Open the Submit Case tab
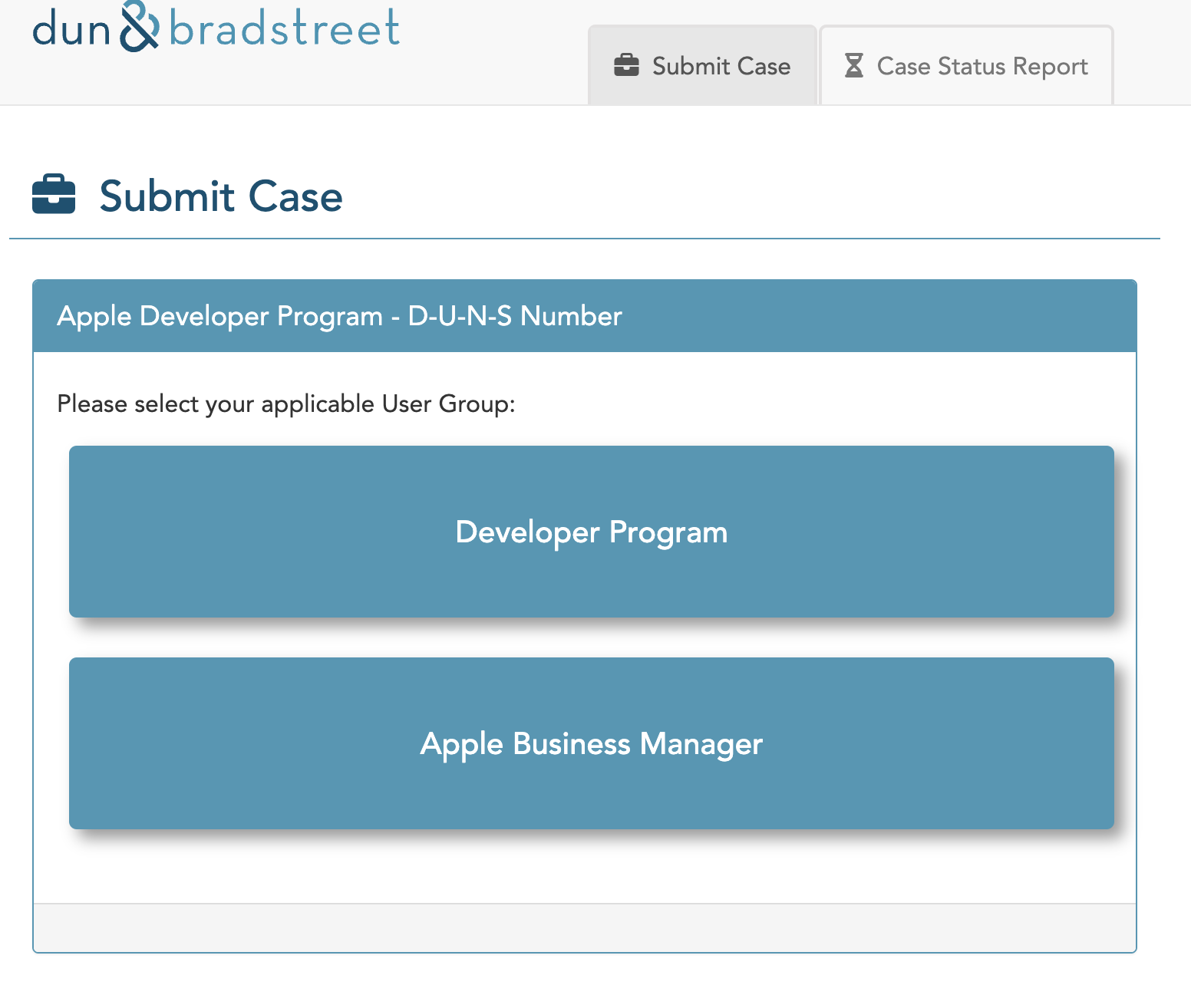 coord(702,66)
